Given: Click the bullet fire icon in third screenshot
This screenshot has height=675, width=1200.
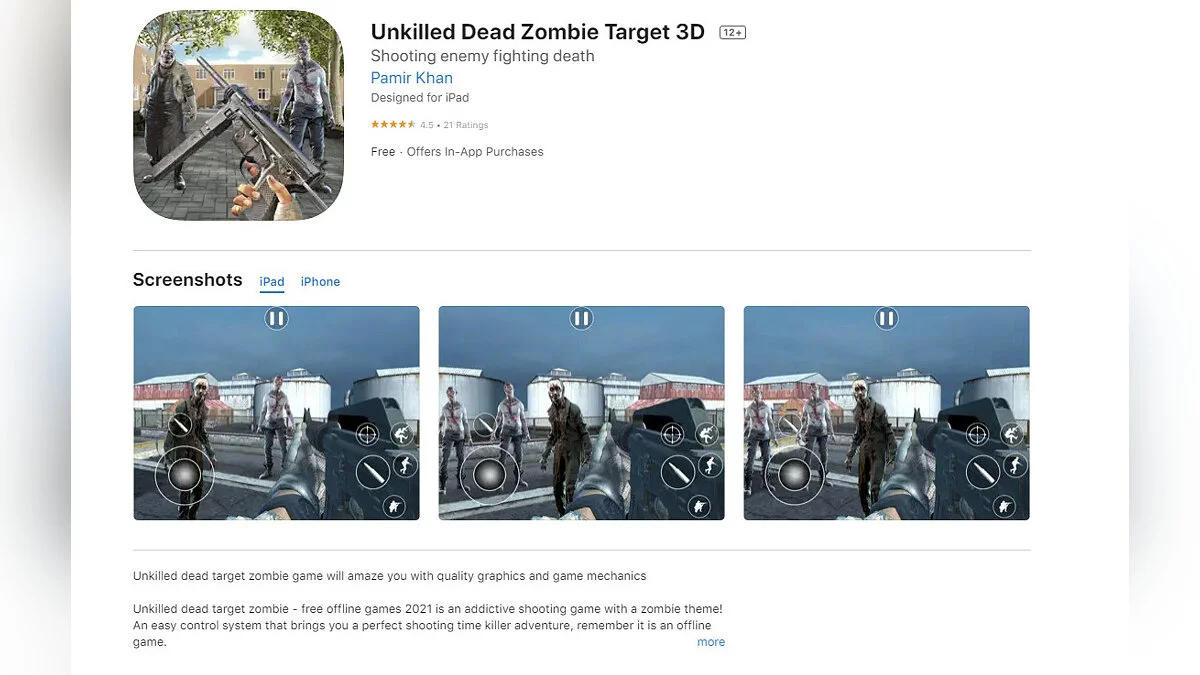Looking at the screenshot, I should click(982, 470).
